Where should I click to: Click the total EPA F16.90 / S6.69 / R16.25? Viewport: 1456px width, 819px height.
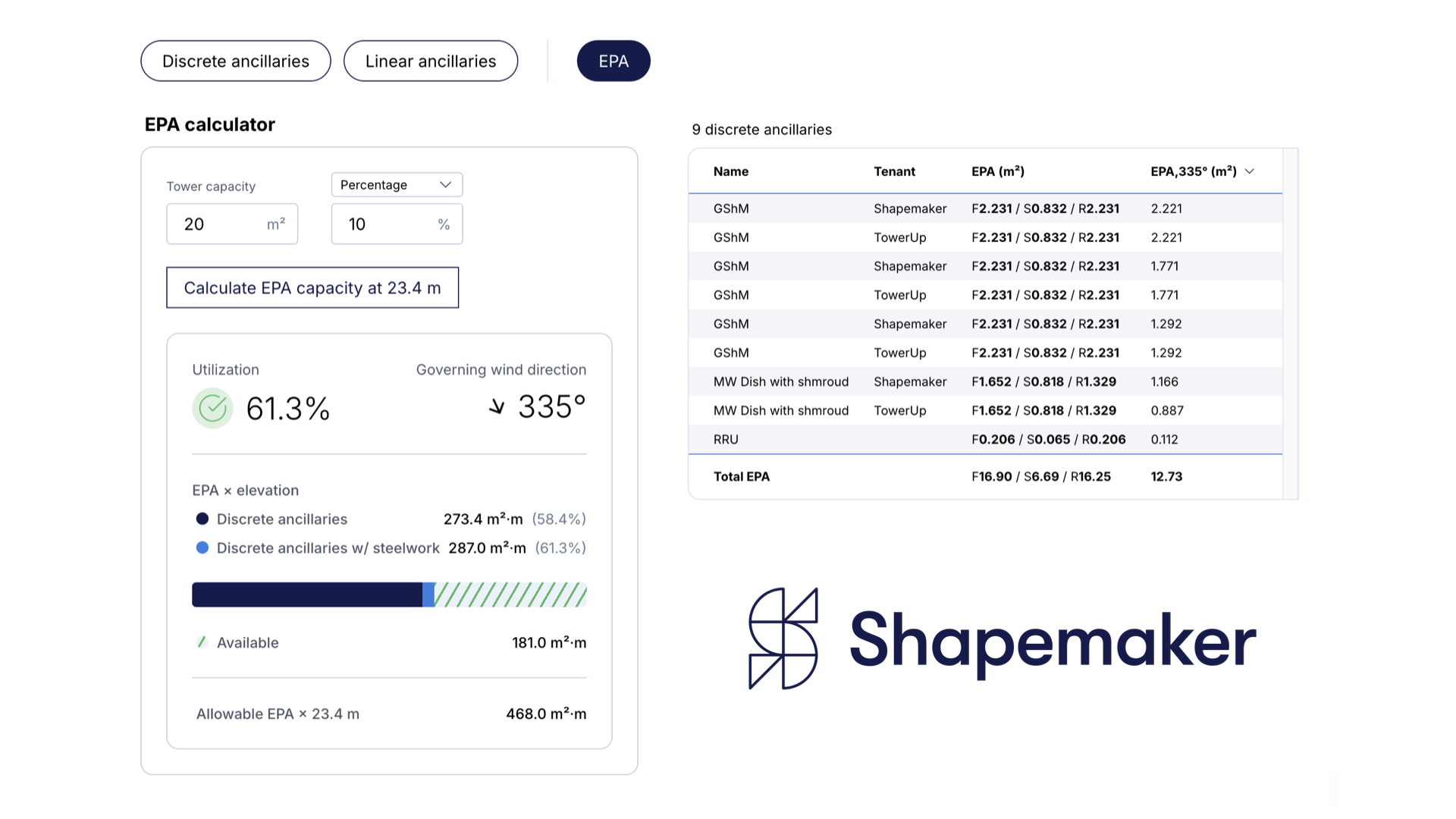[x=1041, y=476]
